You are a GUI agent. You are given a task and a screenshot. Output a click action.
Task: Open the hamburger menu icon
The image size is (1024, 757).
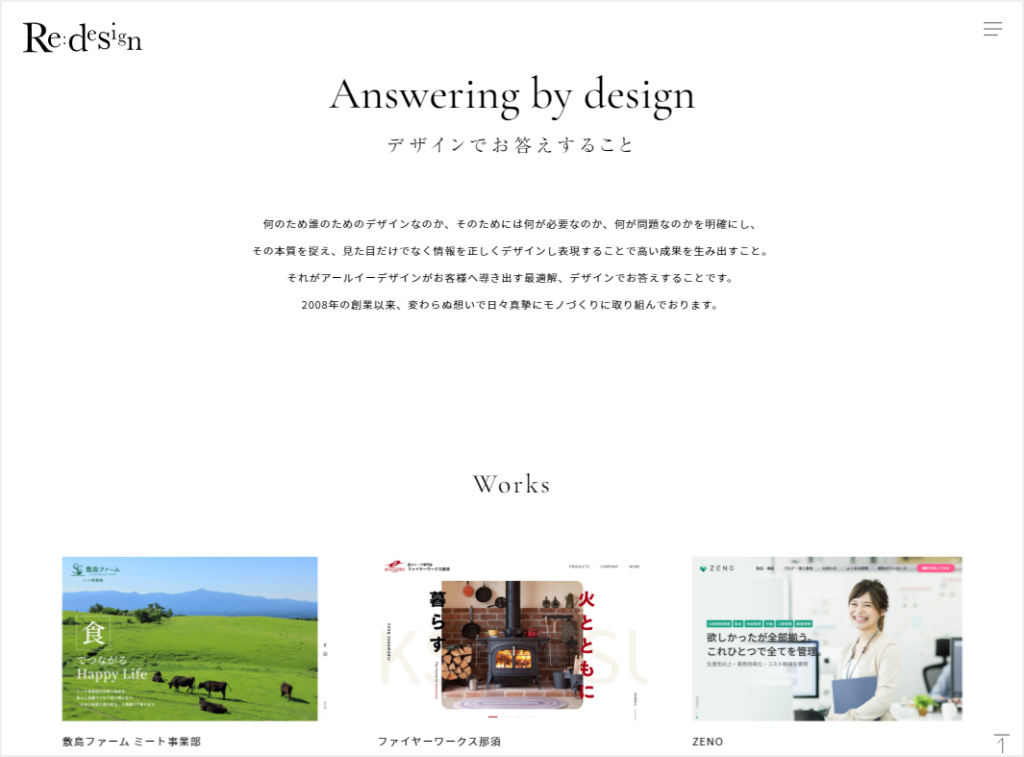[992, 29]
